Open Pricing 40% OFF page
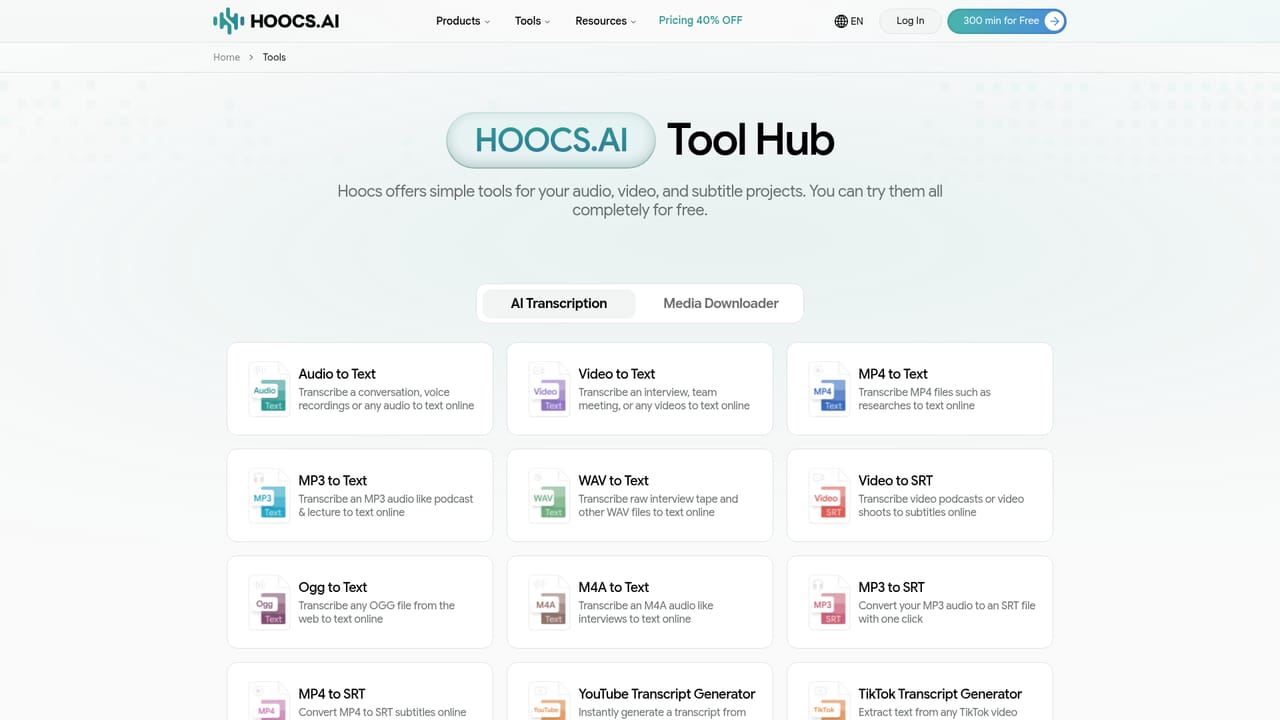The width and height of the screenshot is (1280, 720). (700, 20)
